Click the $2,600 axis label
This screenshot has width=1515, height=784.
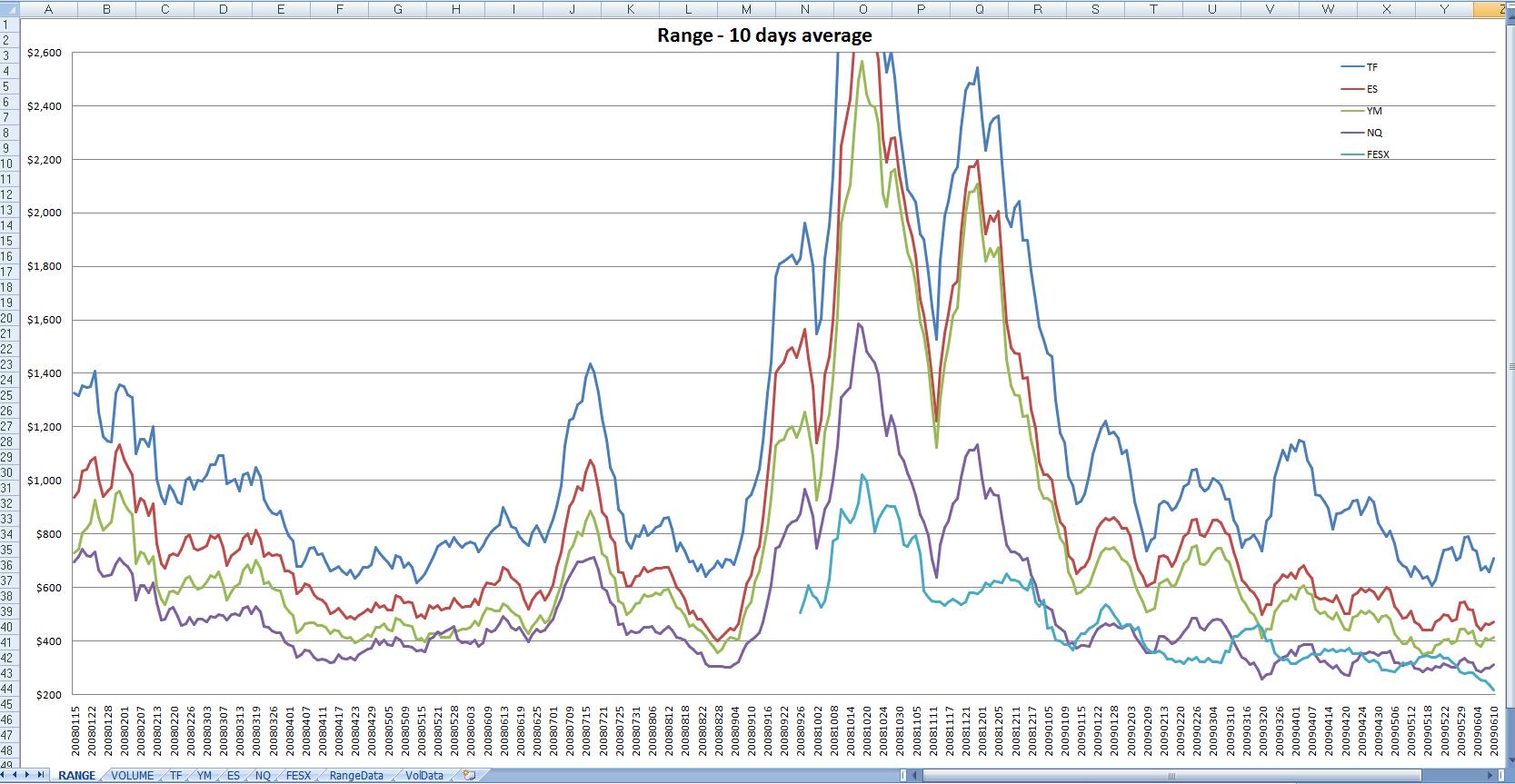pos(45,53)
